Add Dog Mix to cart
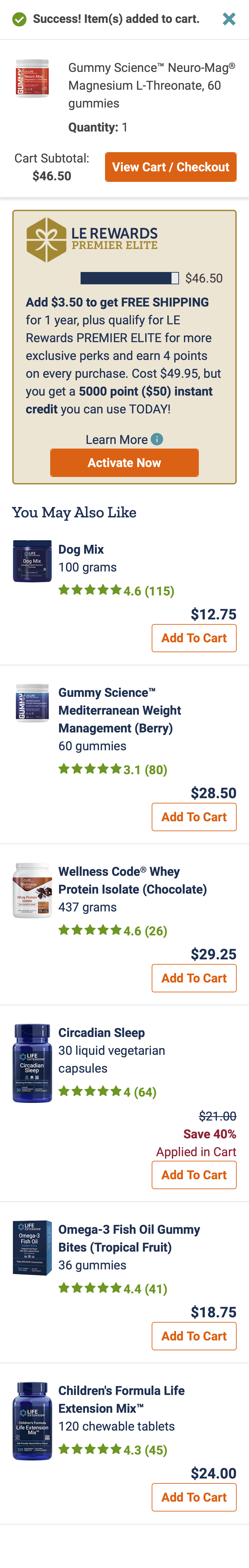The height and width of the screenshot is (1568, 249). pos(194,638)
